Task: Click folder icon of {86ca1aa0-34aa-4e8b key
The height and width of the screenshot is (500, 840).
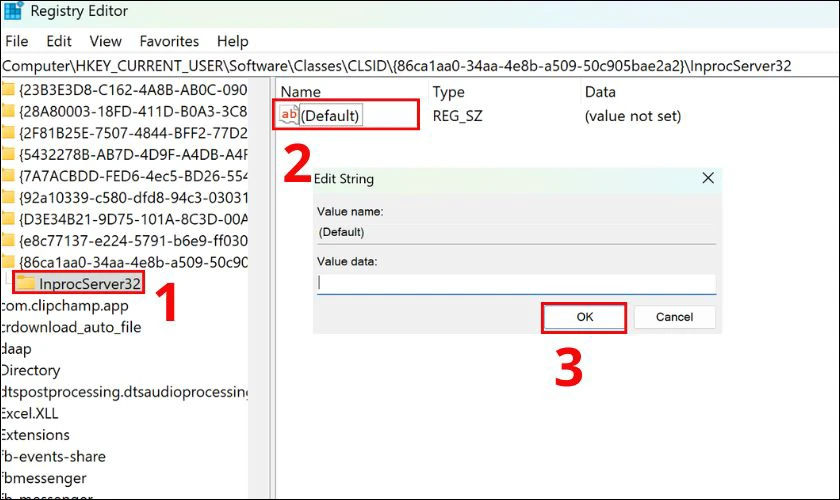Action: (x=8, y=262)
